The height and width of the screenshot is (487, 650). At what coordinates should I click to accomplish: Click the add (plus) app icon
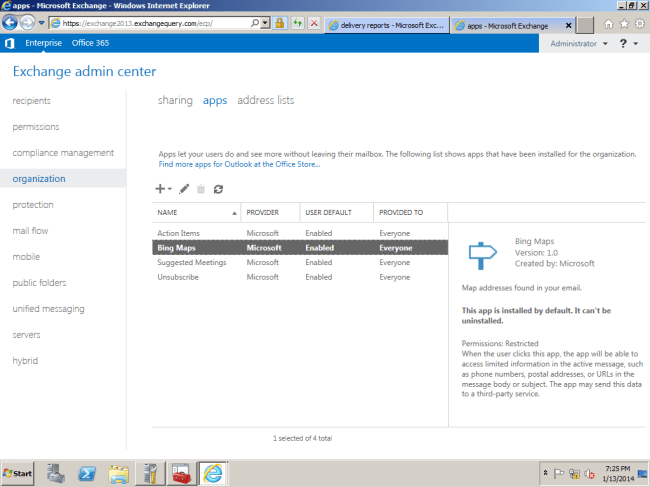click(161, 188)
